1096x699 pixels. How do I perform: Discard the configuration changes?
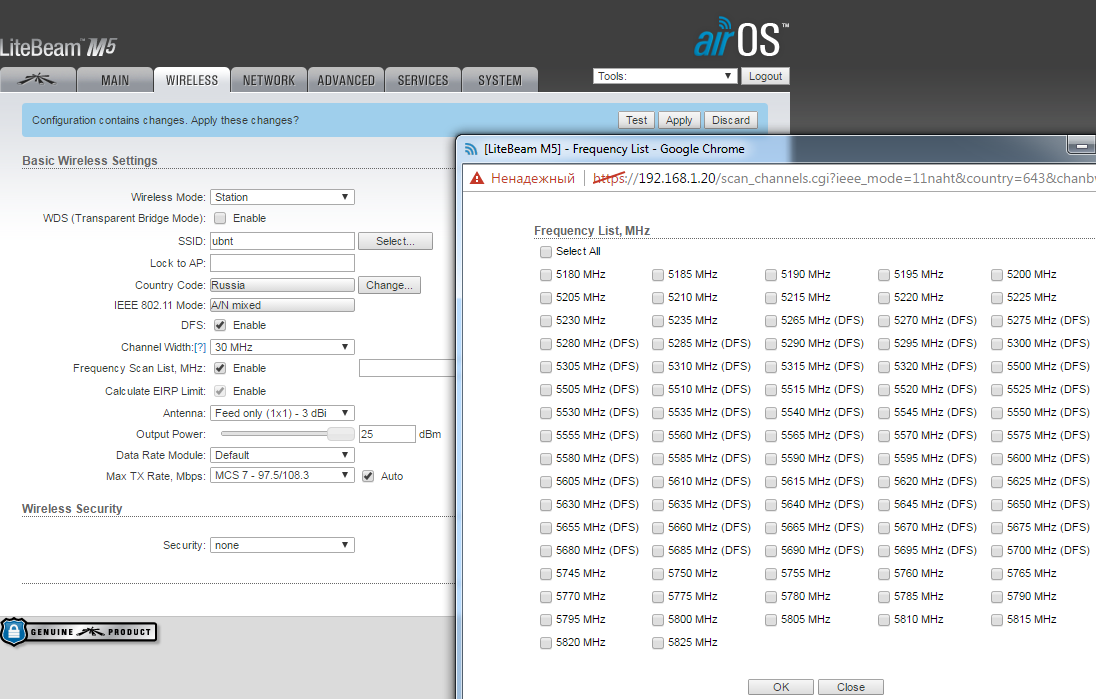(730, 120)
